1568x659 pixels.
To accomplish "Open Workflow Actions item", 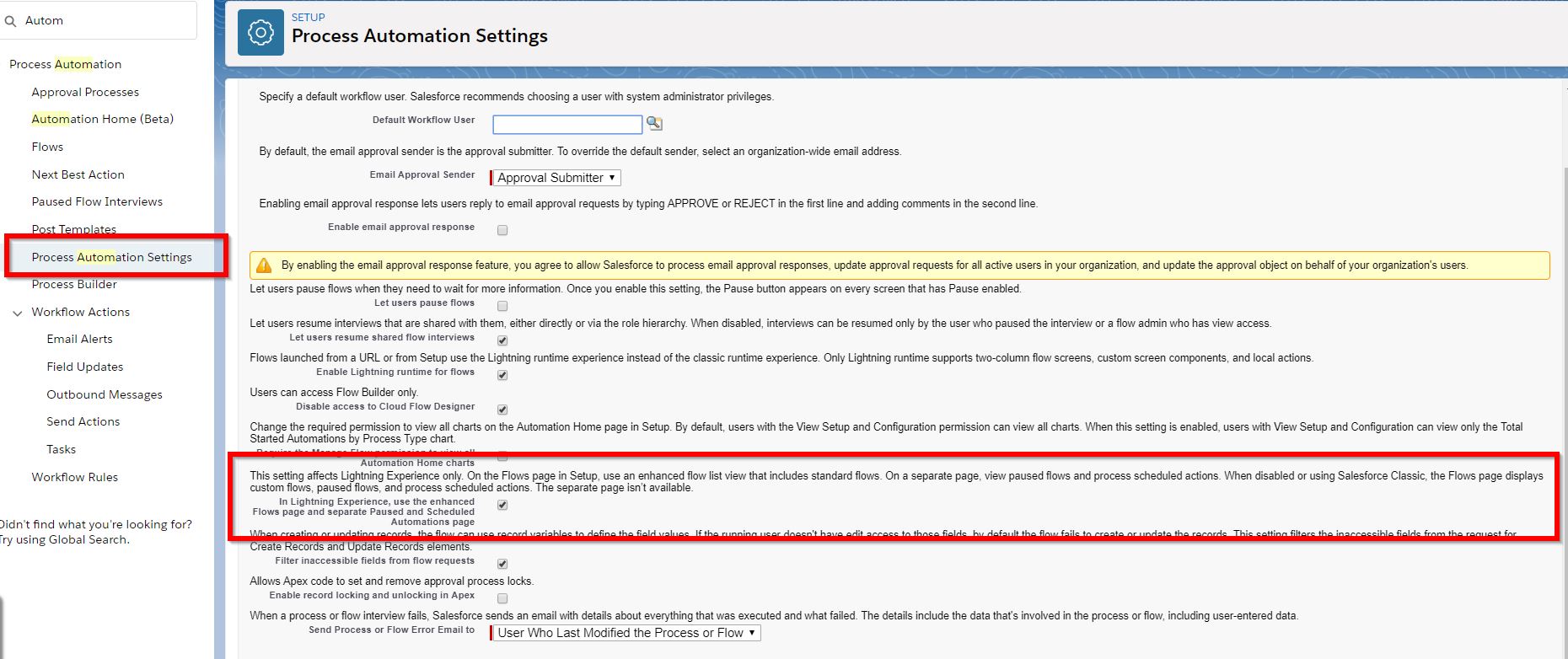I will (x=81, y=312).
